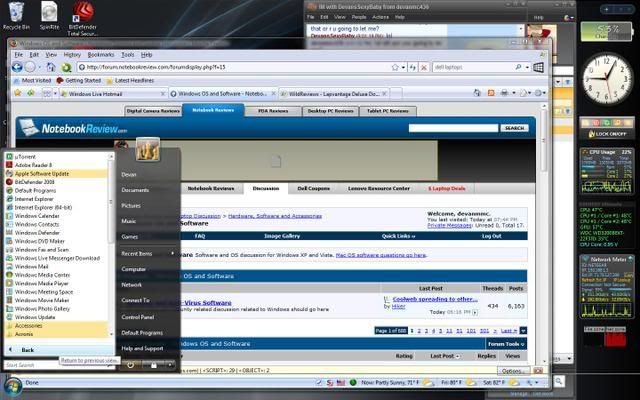Click the browser page vertical scrollbar
Image resolution: width=640 pixels, height=400 pixels.
point(543,233)
